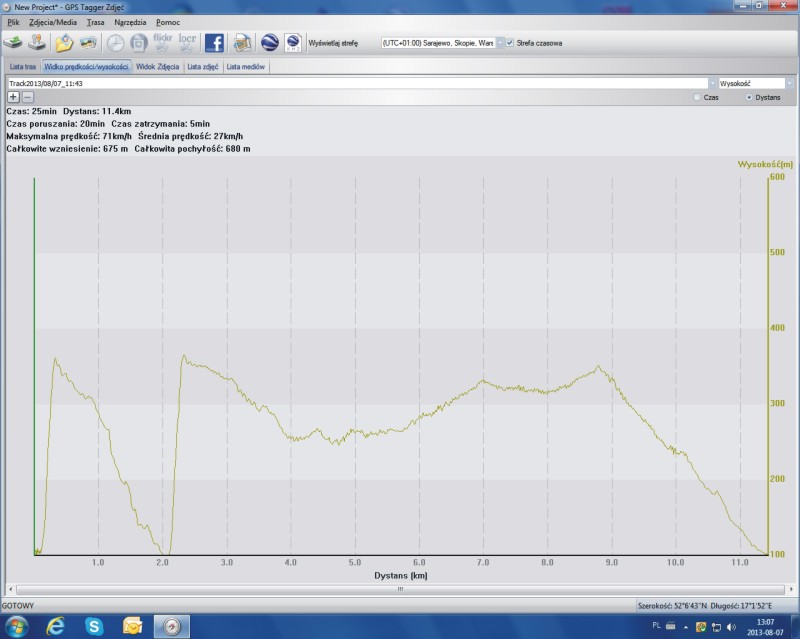Click the photo report export toolbar icon
The image size is (800, 639).
click(x=242, y=43)
